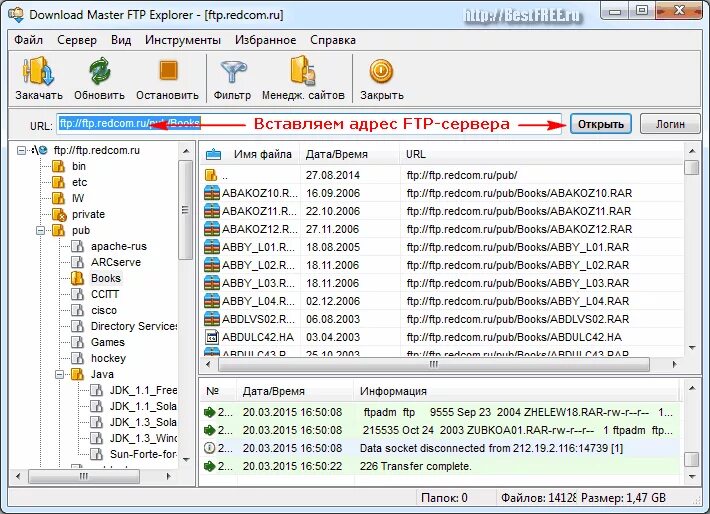
Task: Sort by URL column header
Action: (542, 154)
